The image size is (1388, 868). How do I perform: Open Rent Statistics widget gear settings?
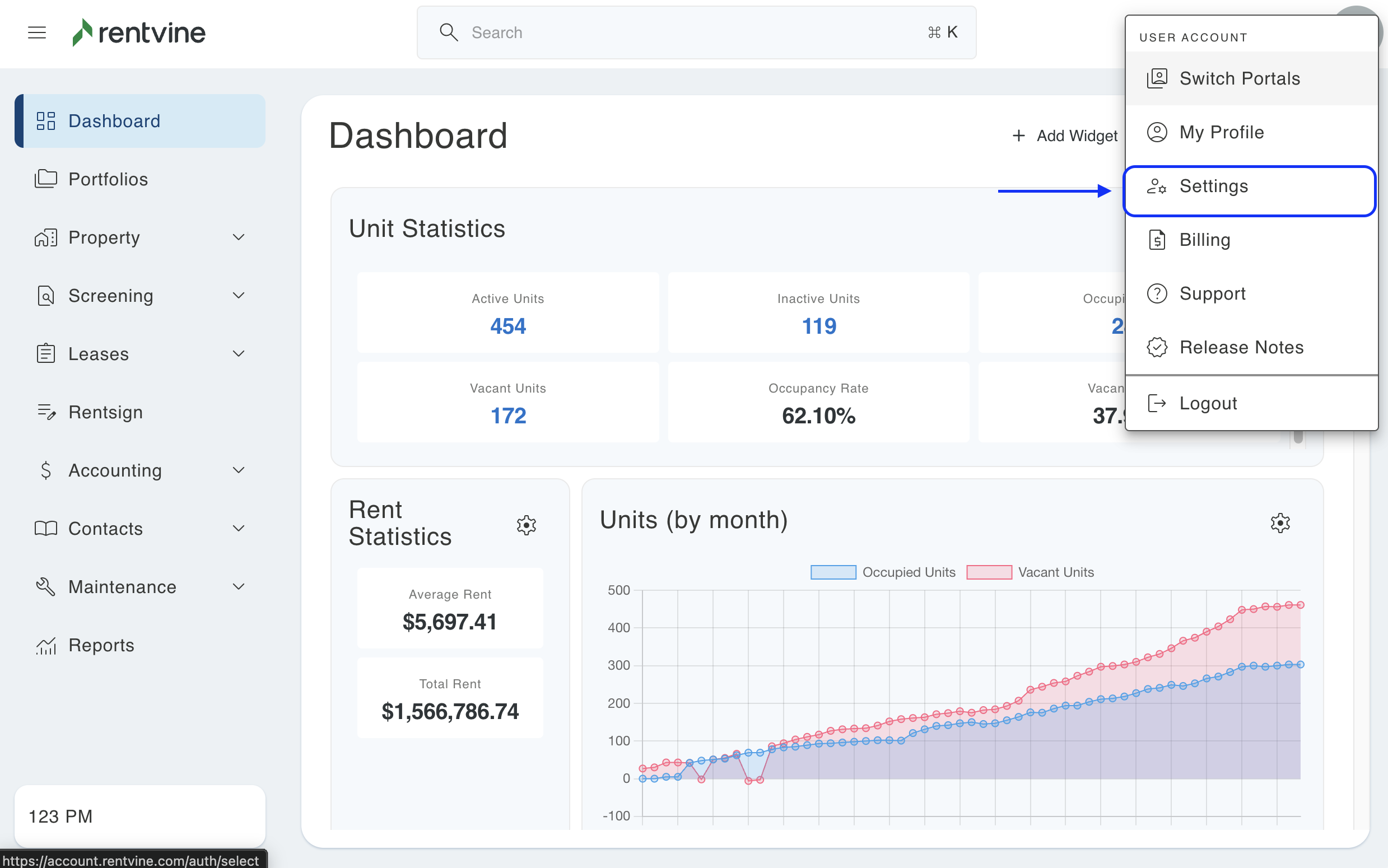[526, 525]
